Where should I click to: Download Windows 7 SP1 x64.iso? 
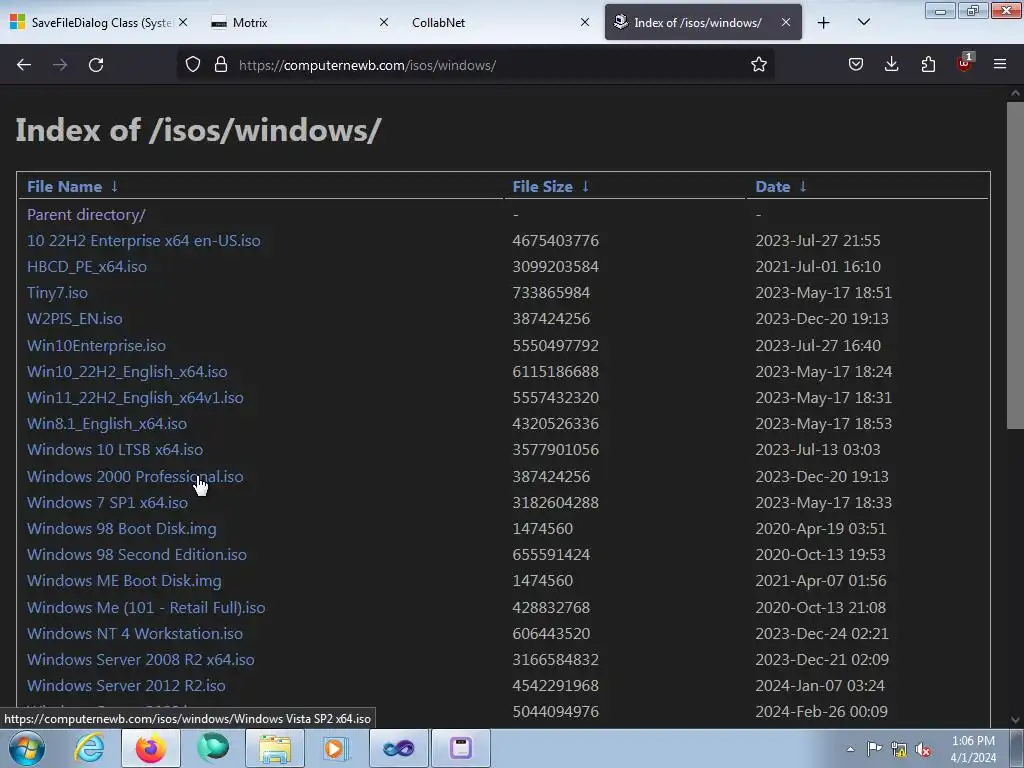(107, 503)
